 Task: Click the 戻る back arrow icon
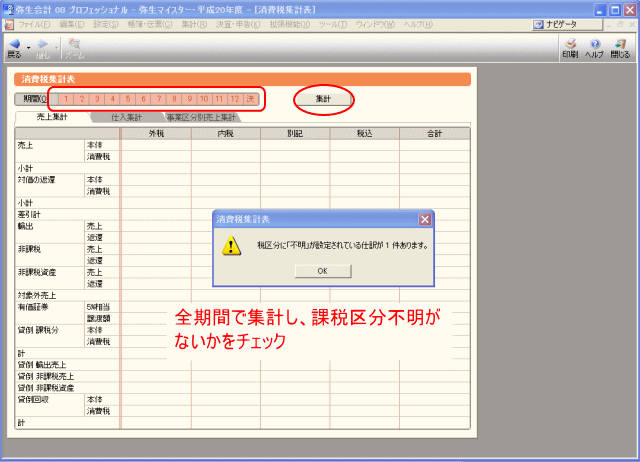(x=15, y=44)
